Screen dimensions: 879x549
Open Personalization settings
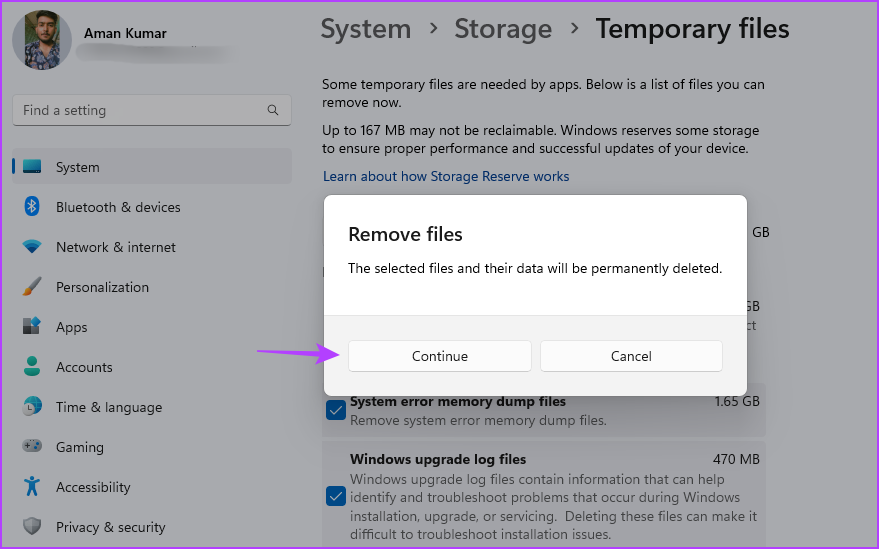152,287
